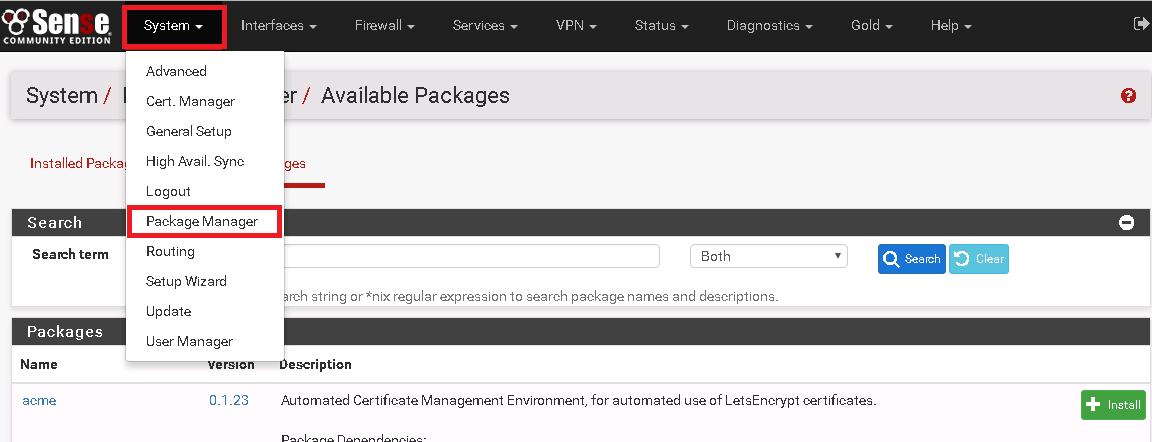
Task: Click the Clear button
Action: click(979, 259)
